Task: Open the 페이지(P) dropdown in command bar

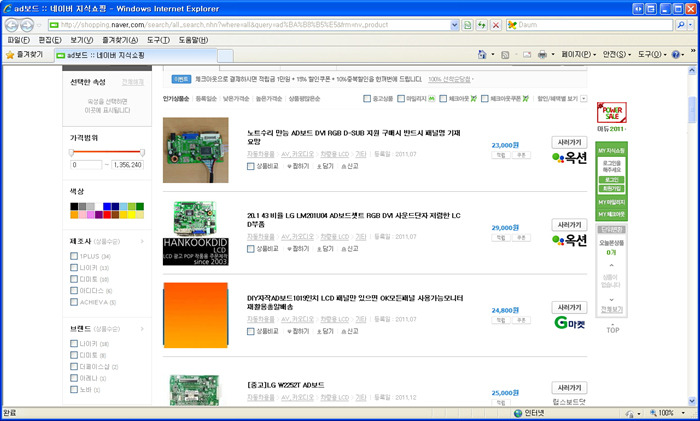Action: pyautogui.click(x=579, y=54)
